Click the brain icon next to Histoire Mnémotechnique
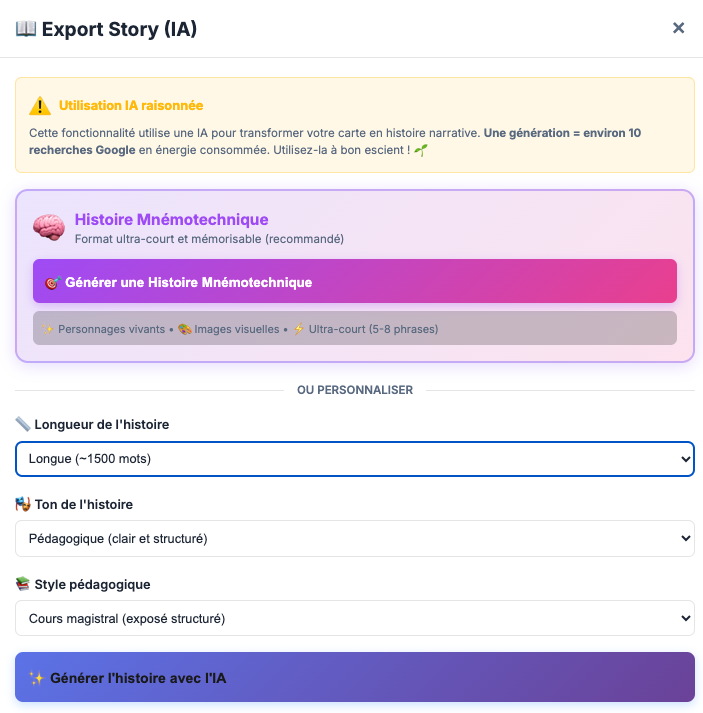The height and width of the screenshot is (713, 703). pos(48,227)
